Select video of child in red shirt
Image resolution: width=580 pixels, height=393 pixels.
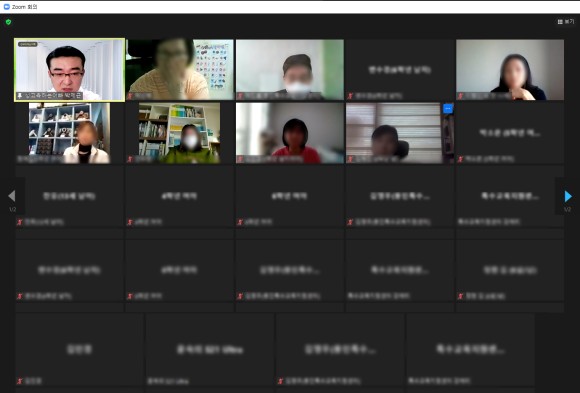[x=290, y=133]
